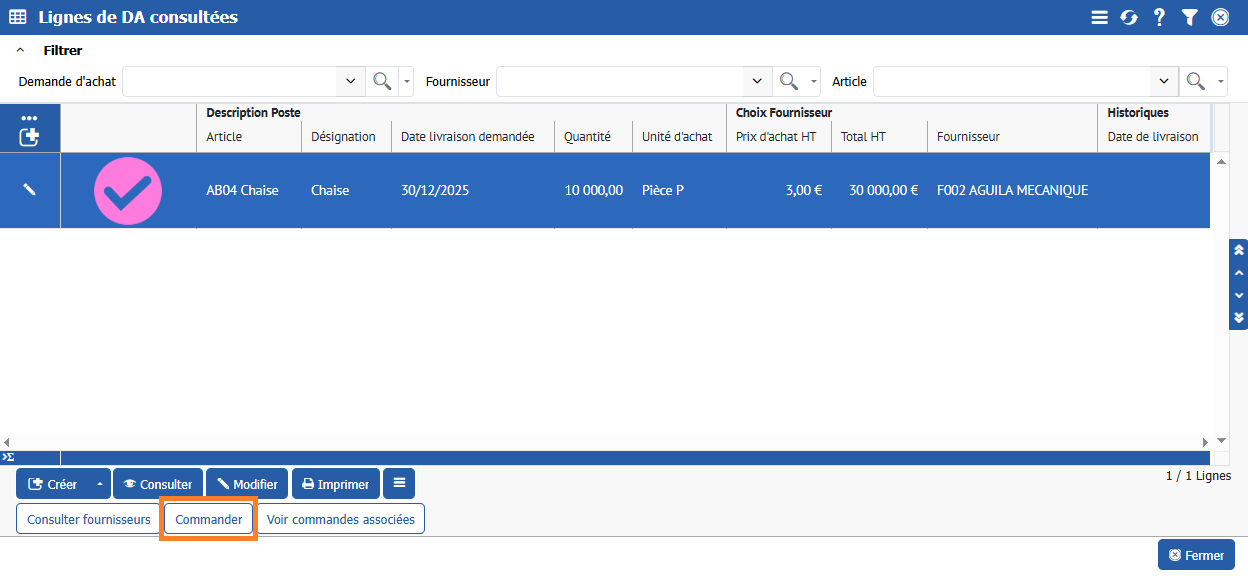Open the Créer button's arrow menu

tap(99, 484)
